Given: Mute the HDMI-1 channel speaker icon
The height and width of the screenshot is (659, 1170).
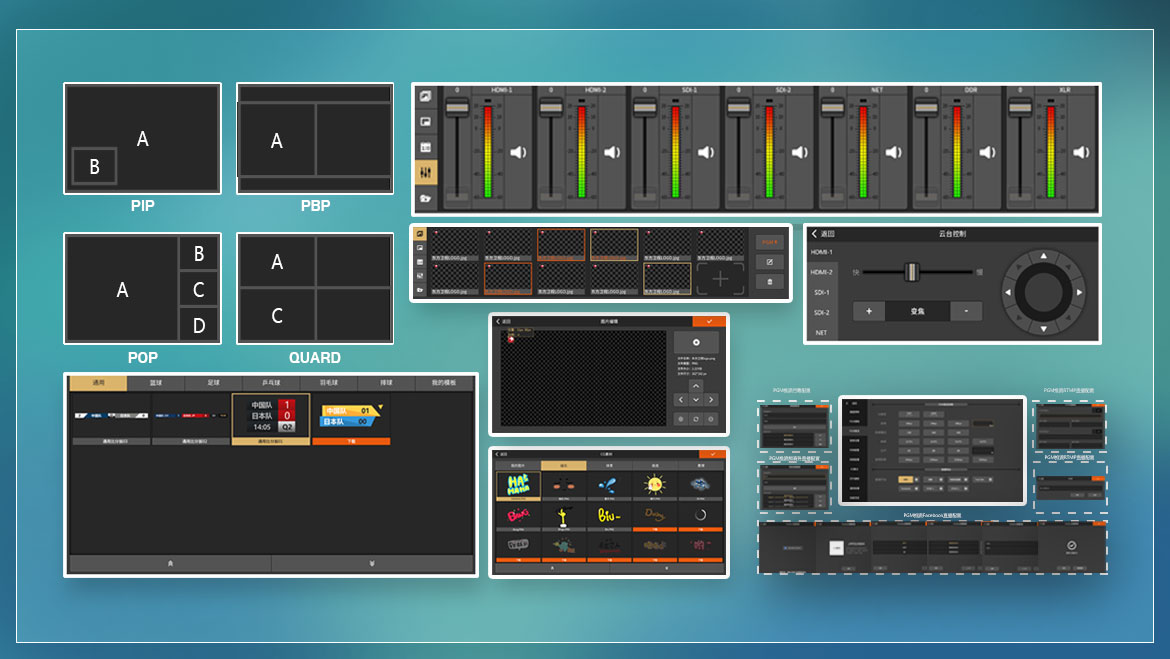Looking at the screenshot, I should [x=518, y=152].
